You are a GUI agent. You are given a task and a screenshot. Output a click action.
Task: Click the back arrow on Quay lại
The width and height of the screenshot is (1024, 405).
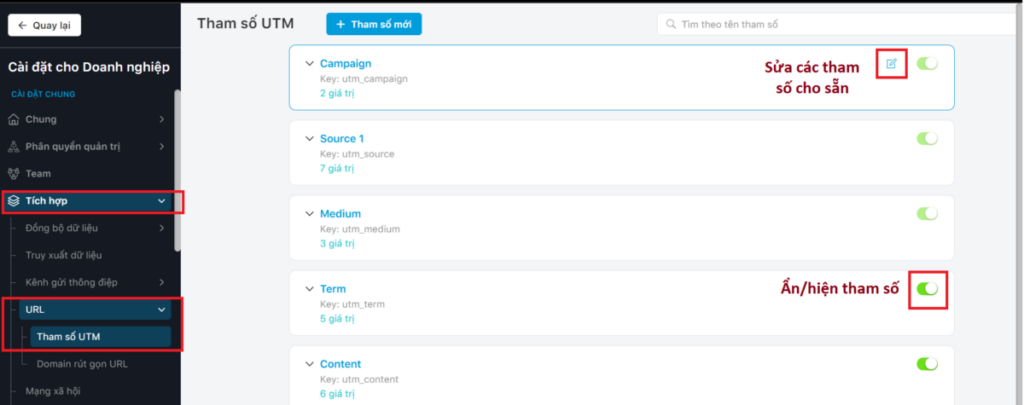pyautogui.click(x=22, y=26)
